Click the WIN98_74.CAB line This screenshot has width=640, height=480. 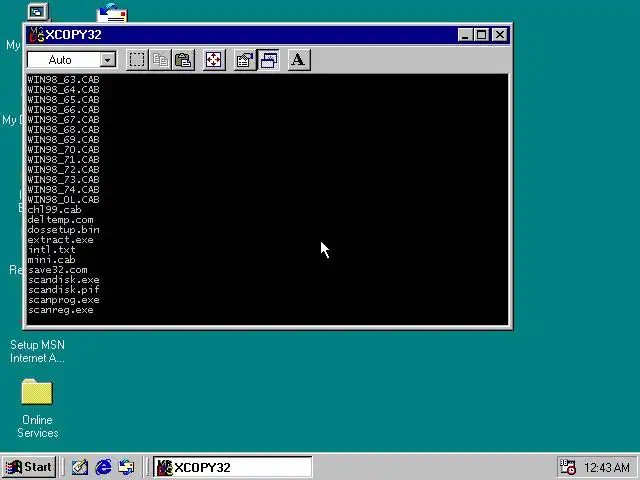click(x=63, y=189)
